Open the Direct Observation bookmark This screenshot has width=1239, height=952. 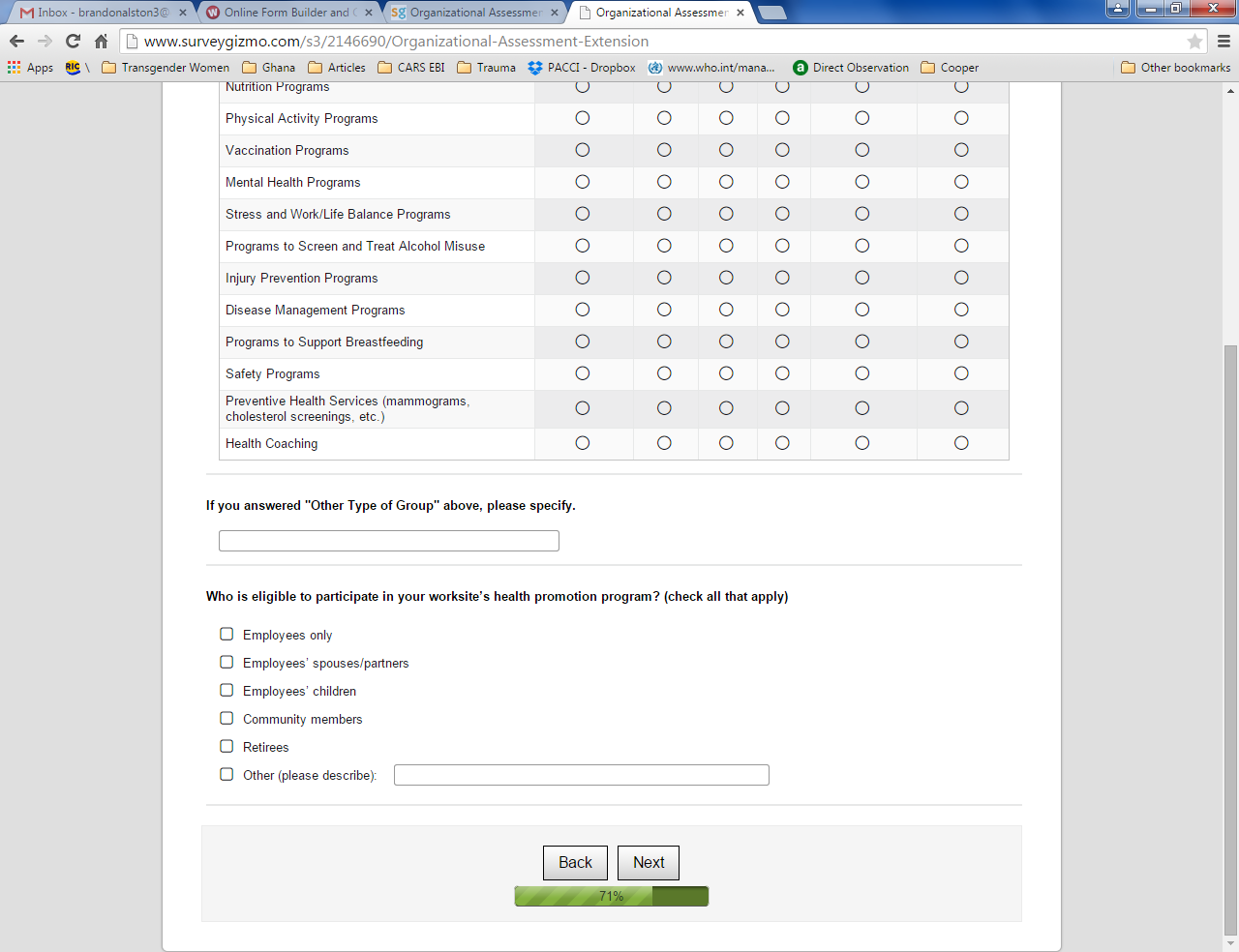point(850,68)
